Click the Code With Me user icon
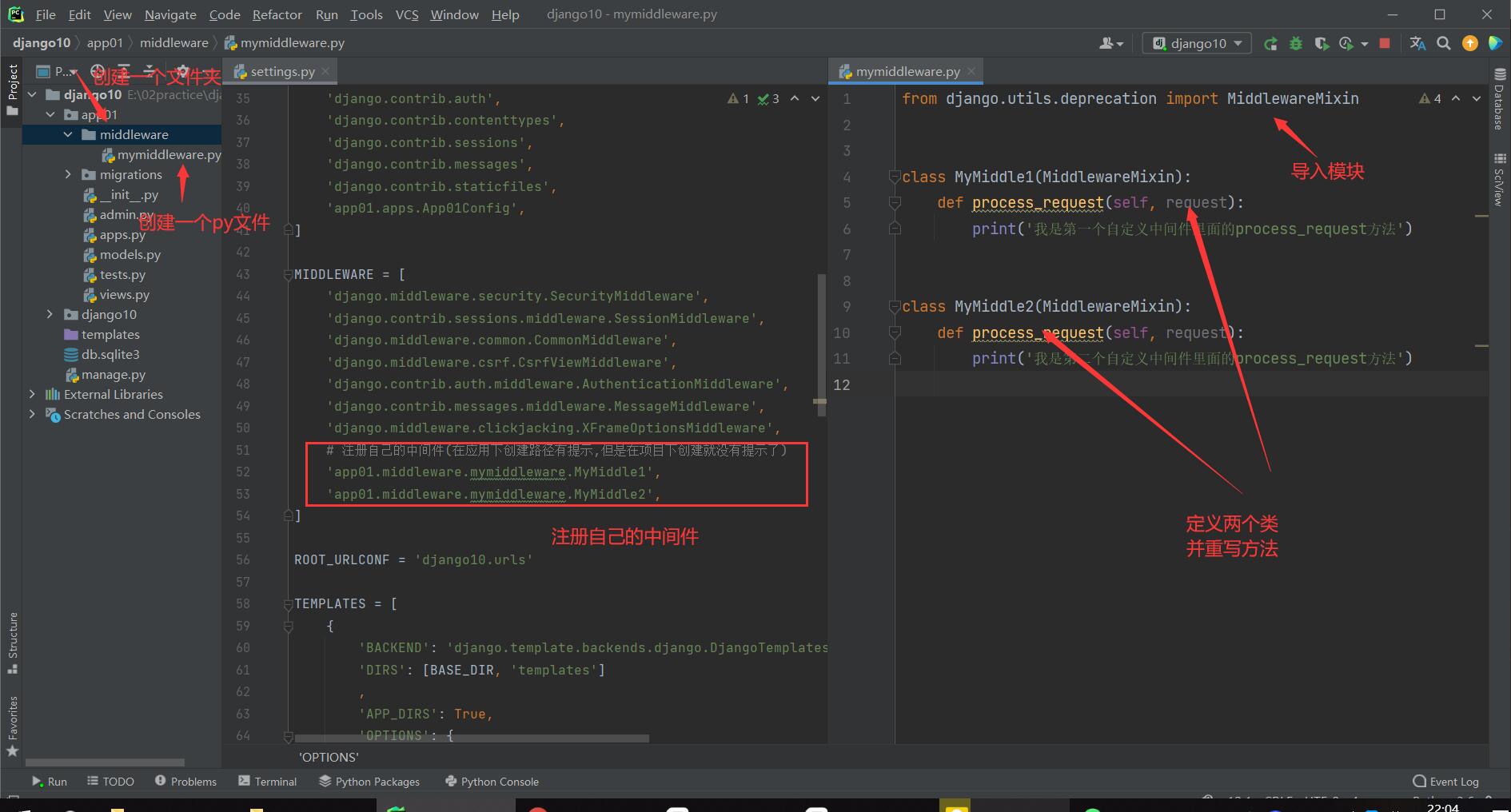Viewport: 1511px width, 812px height. coord(1111,43)
